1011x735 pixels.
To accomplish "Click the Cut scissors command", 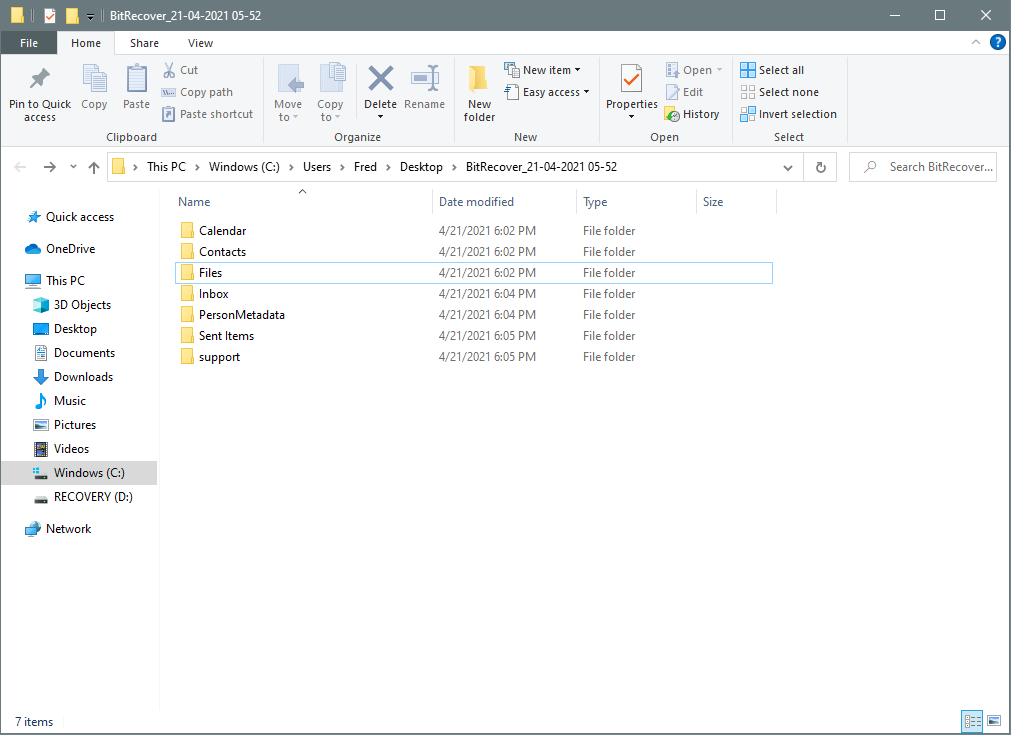I will coord(180,70).
